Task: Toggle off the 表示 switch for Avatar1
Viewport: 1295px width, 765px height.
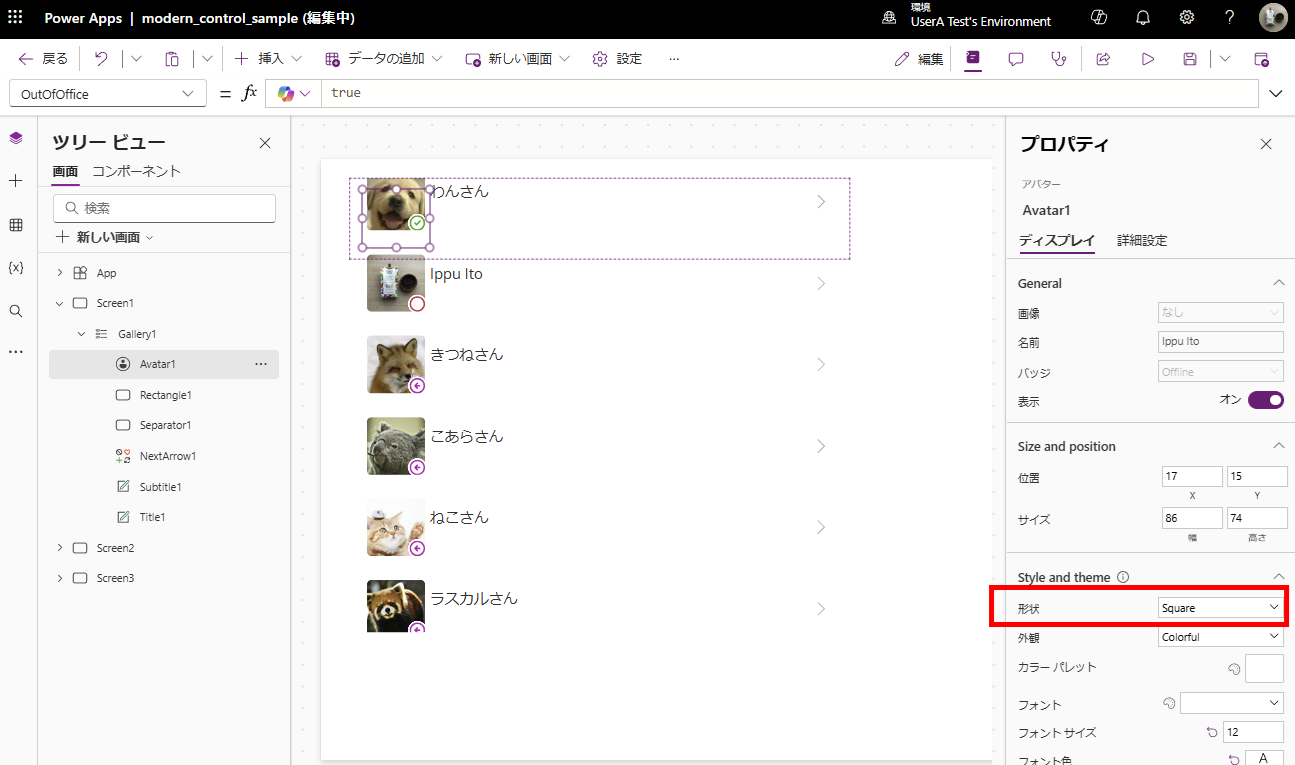Action: 1265,399
